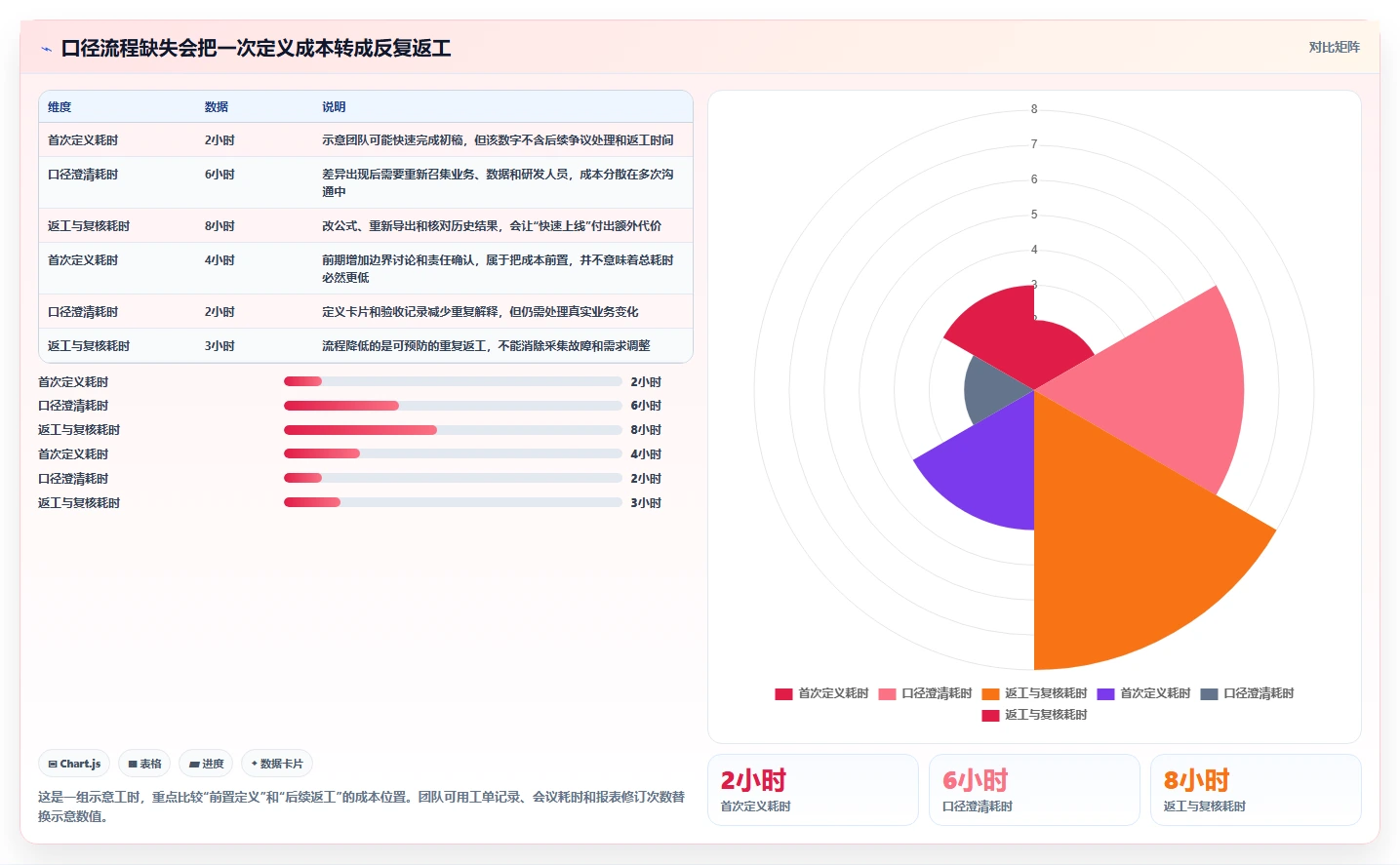Select the description starting with 定义卡片和验收记录
Viewport: 1400px width, 865px height.
pyautogui.click(x=480, y=312)
